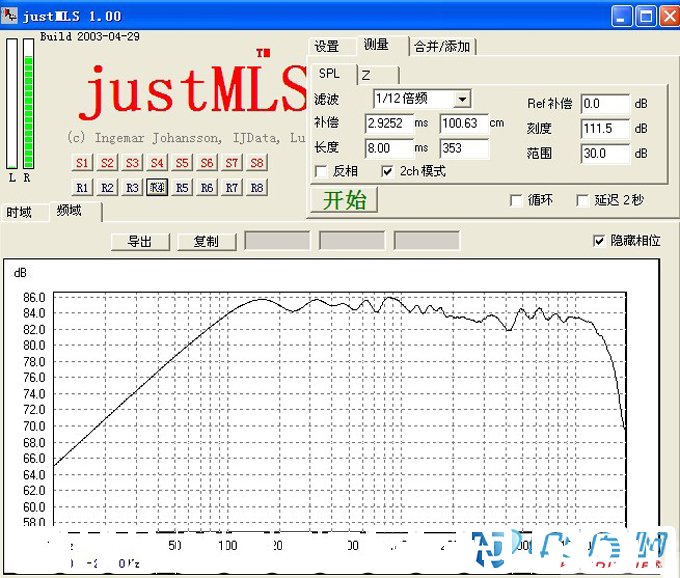Recall the R5 memory slot
The width and height of the screenshot is (680, 578).
pyautogui.click(x=182, y=188)
